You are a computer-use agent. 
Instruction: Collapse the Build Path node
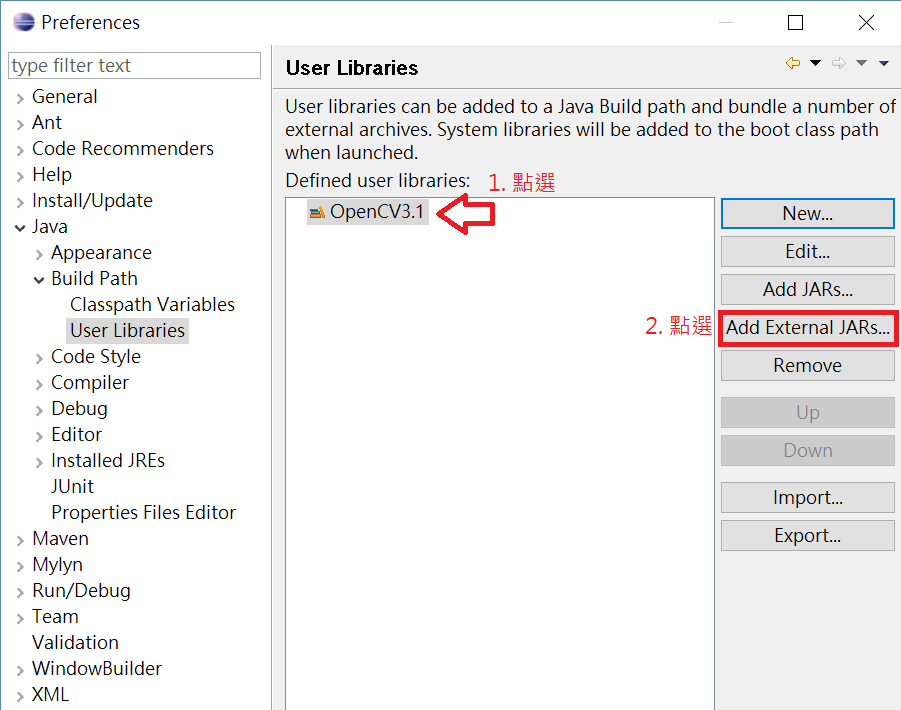tap(39, 280)
